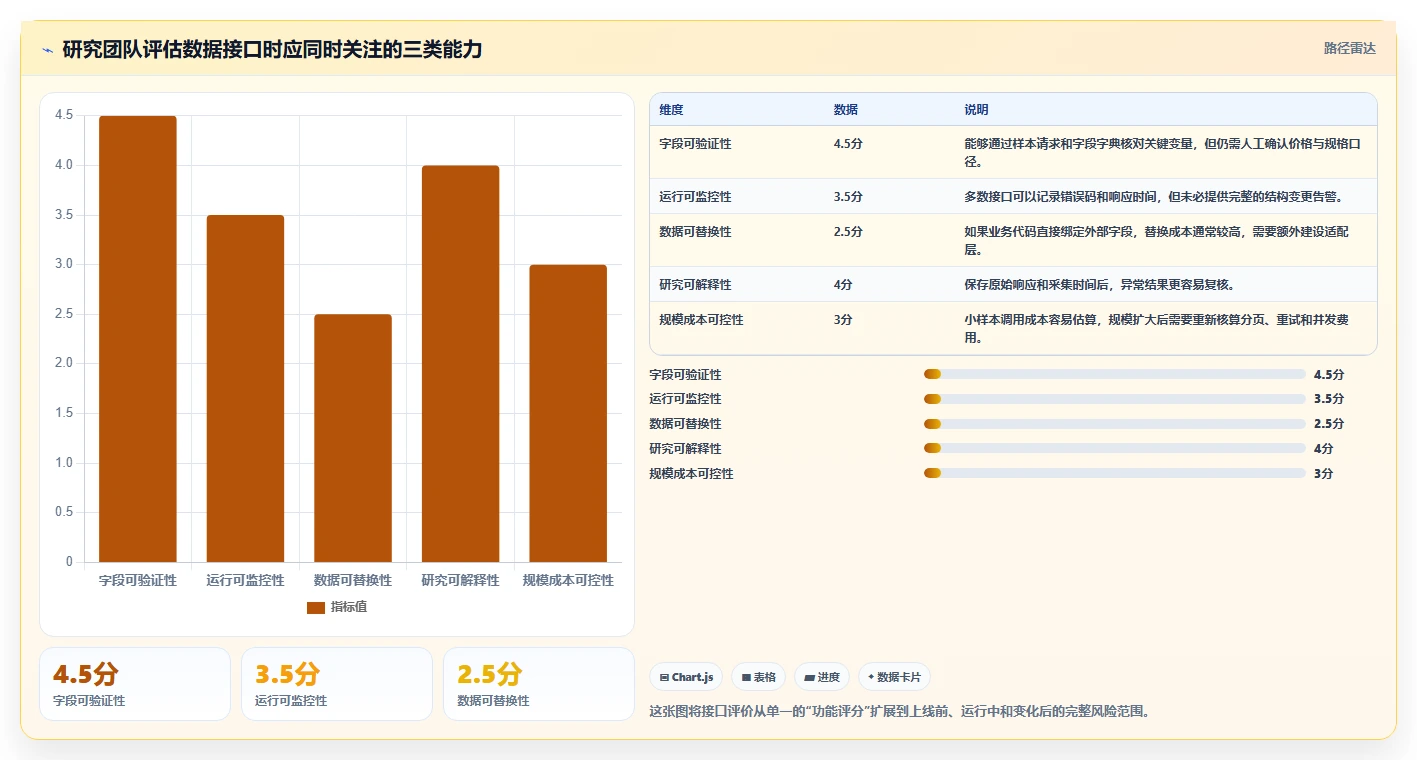Click the 规模成本可控性 progress bar

click(x=1115, y=473)
